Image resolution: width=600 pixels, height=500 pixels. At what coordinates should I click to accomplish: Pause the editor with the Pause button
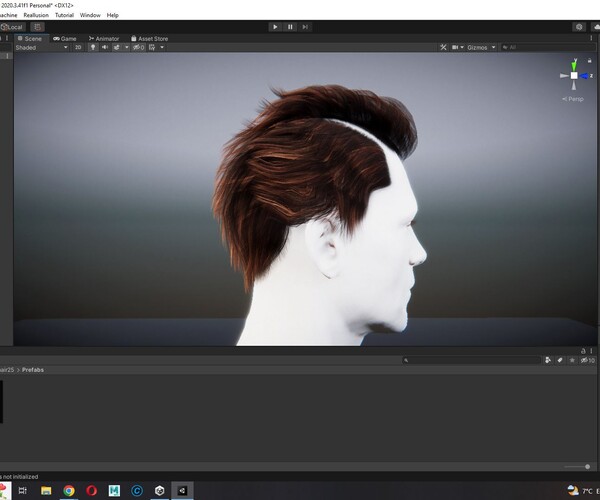click(x=290, y=27)
